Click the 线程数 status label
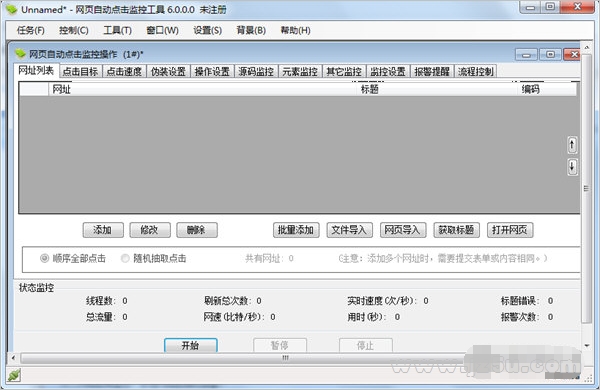600x390 pixels. 101,301
